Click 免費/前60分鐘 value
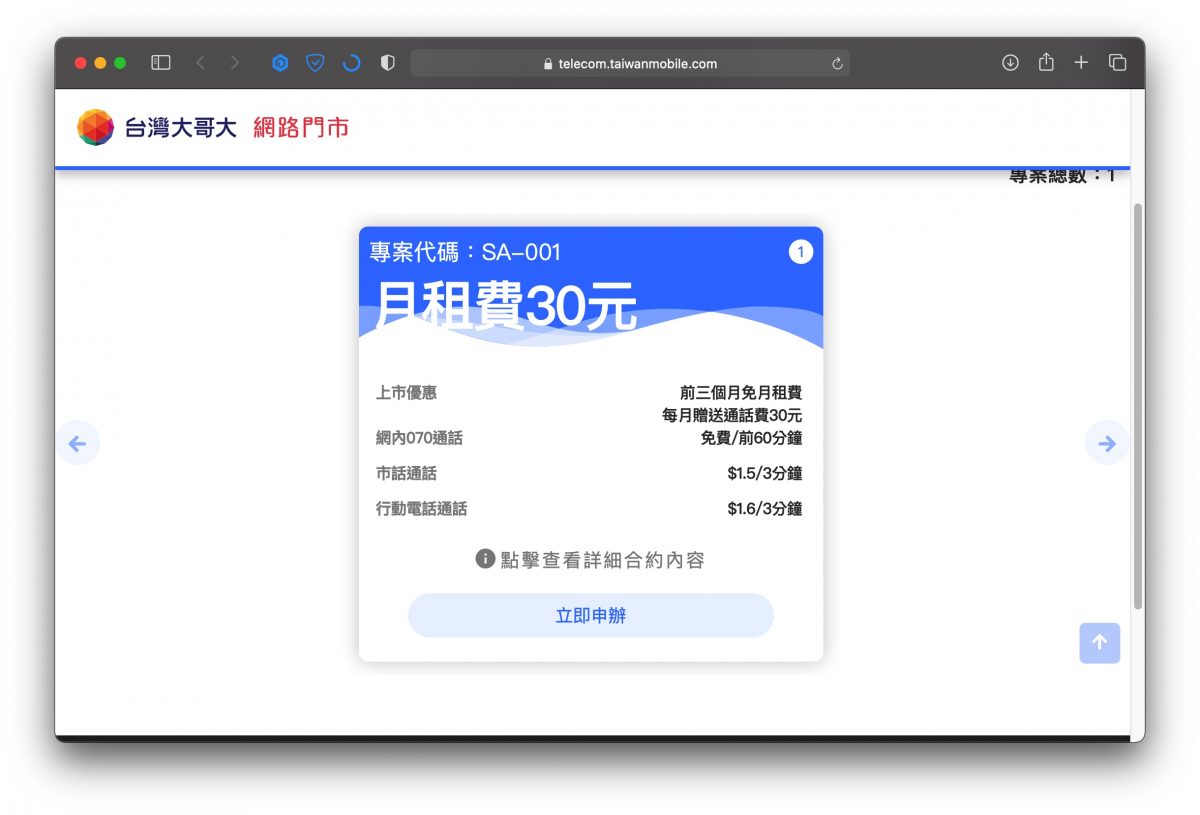The image size is (1200, 815). 752,438
